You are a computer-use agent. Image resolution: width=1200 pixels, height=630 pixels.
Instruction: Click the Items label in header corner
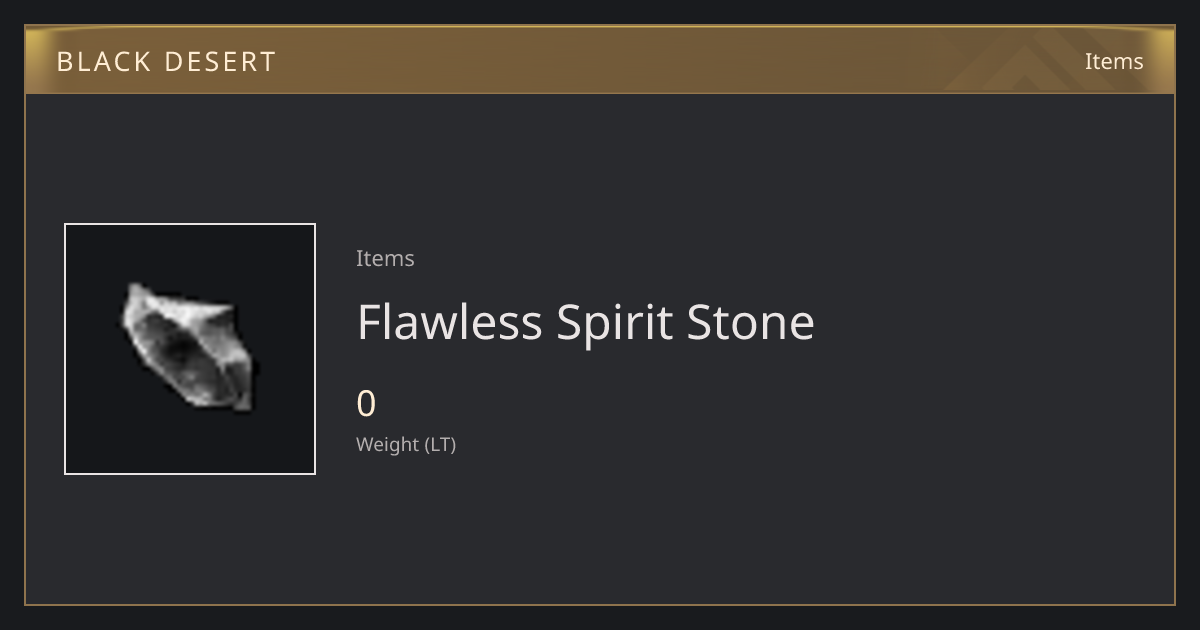coord(1114,61)
